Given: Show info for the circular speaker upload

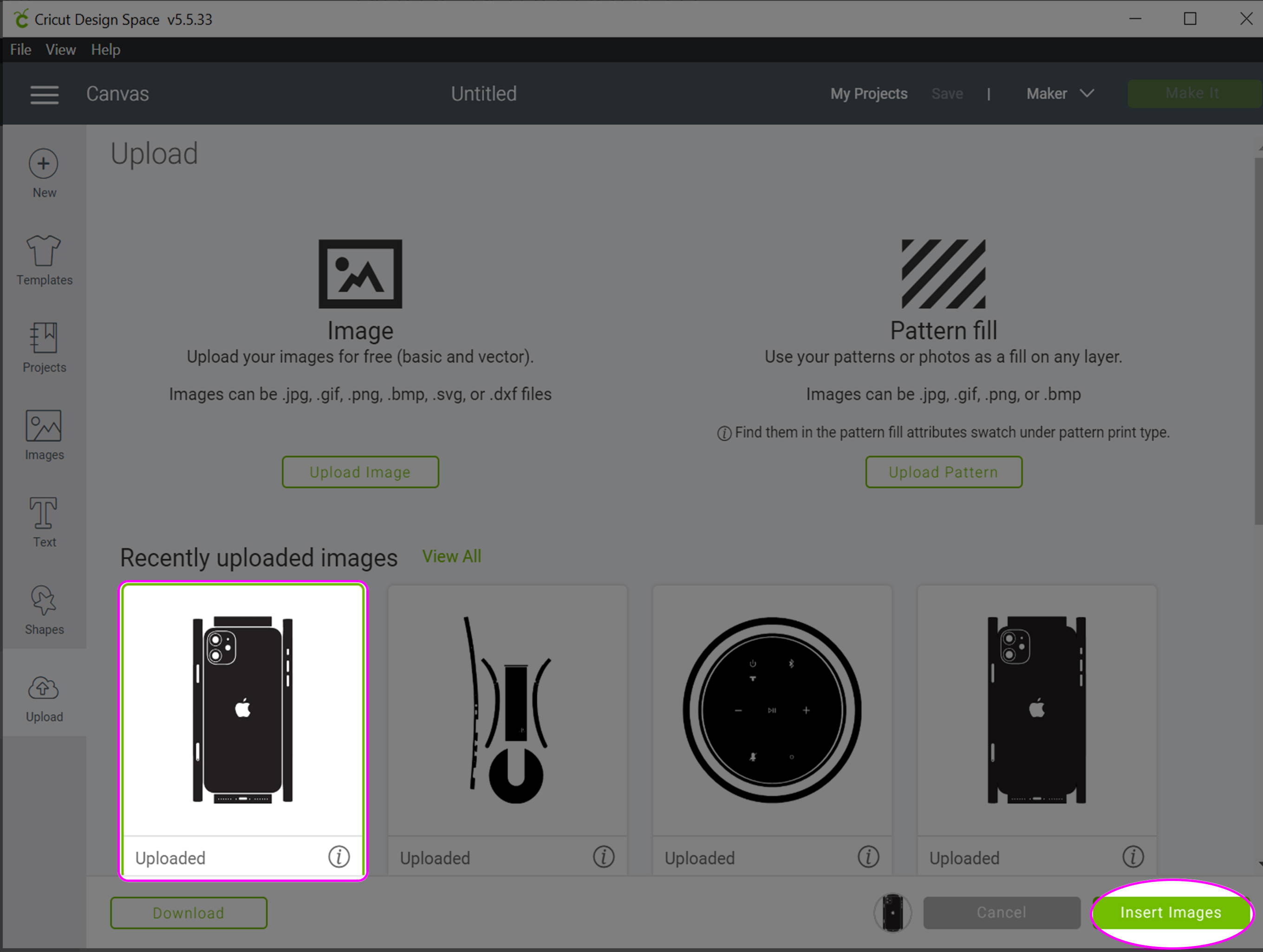Looking at the screenshot, I should [868, 857].
